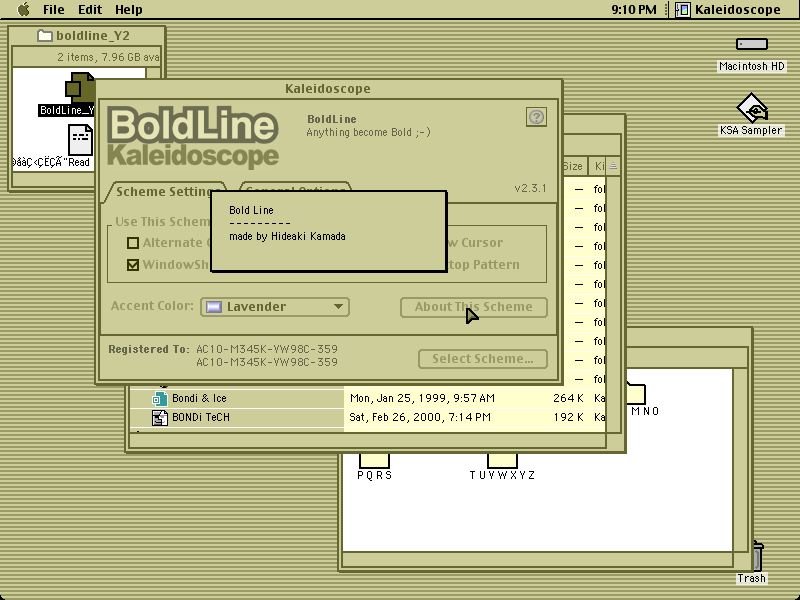Screen dimensions: 800x600
Task: Click the Kind column header
Action: point(598,166)
